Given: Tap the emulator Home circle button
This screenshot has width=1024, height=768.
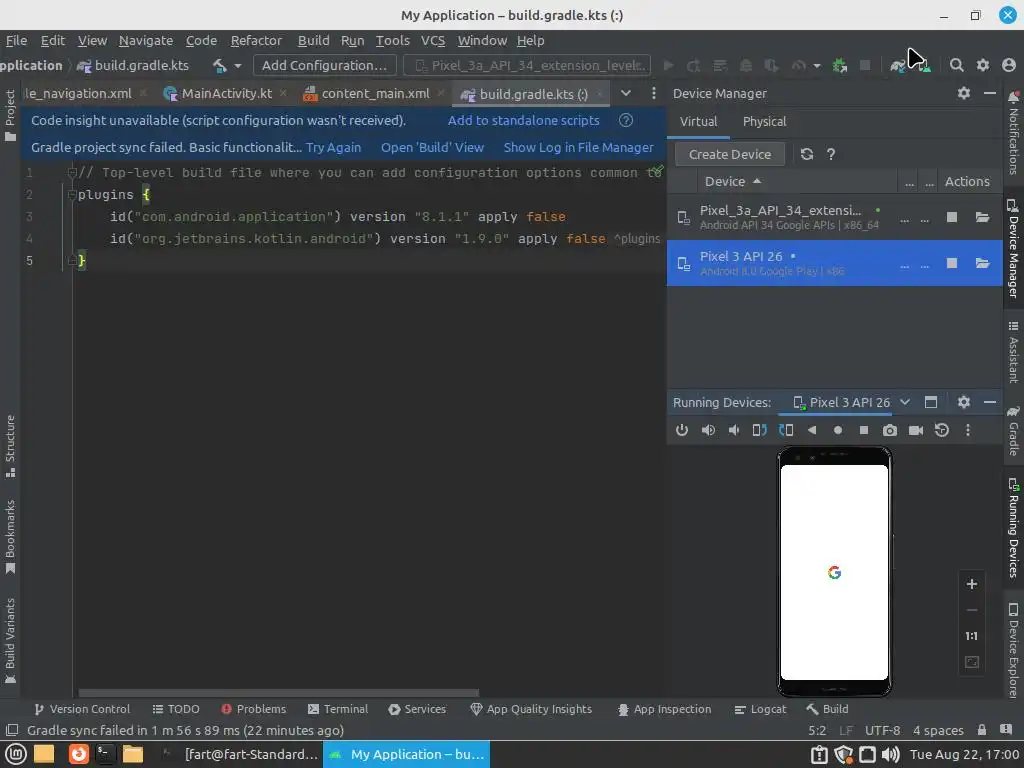Looking at the screenshot, I should (838, 430).
